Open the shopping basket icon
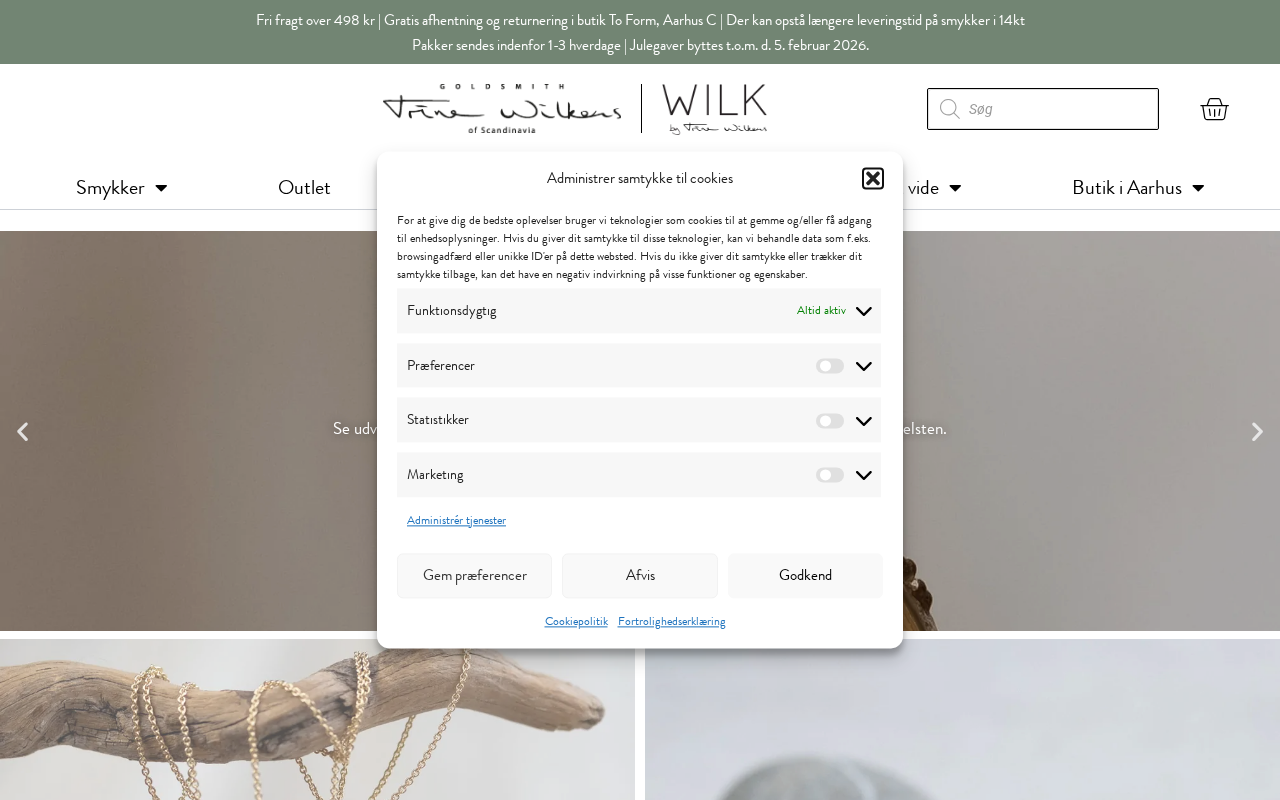The height and width of the screenshot is (800, 1280). coord(1214,109)
